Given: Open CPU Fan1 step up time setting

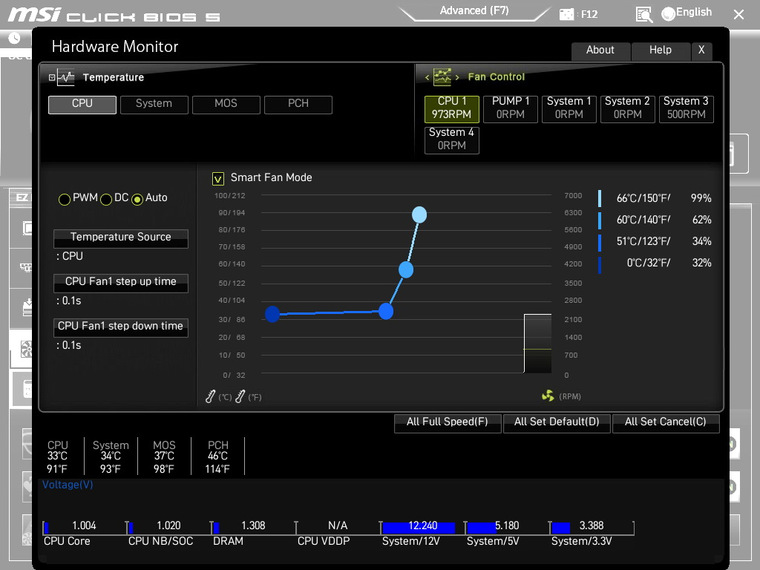Looking at the screenshot, I should coord(121,283).
